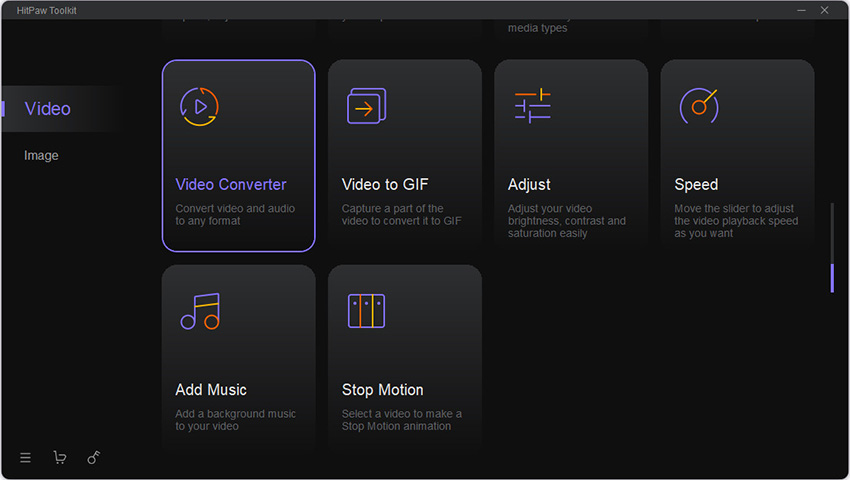The height and width of the screenshot is (480, 850).
Task: Click the Video to GIF arrow icon
Action: pyautogui.click(x=366, y=106)
